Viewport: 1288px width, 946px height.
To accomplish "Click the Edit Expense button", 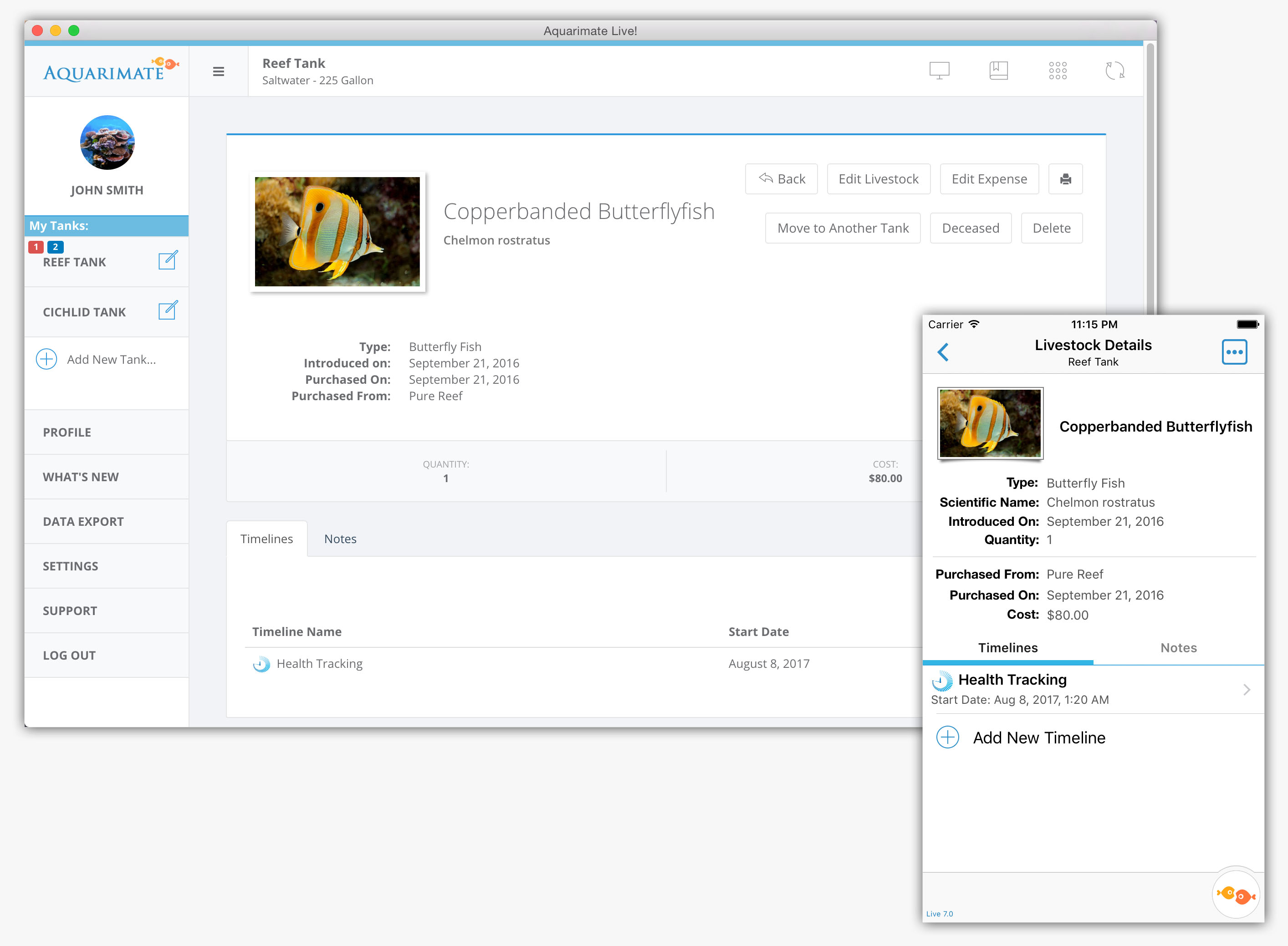I will (989, 179).
